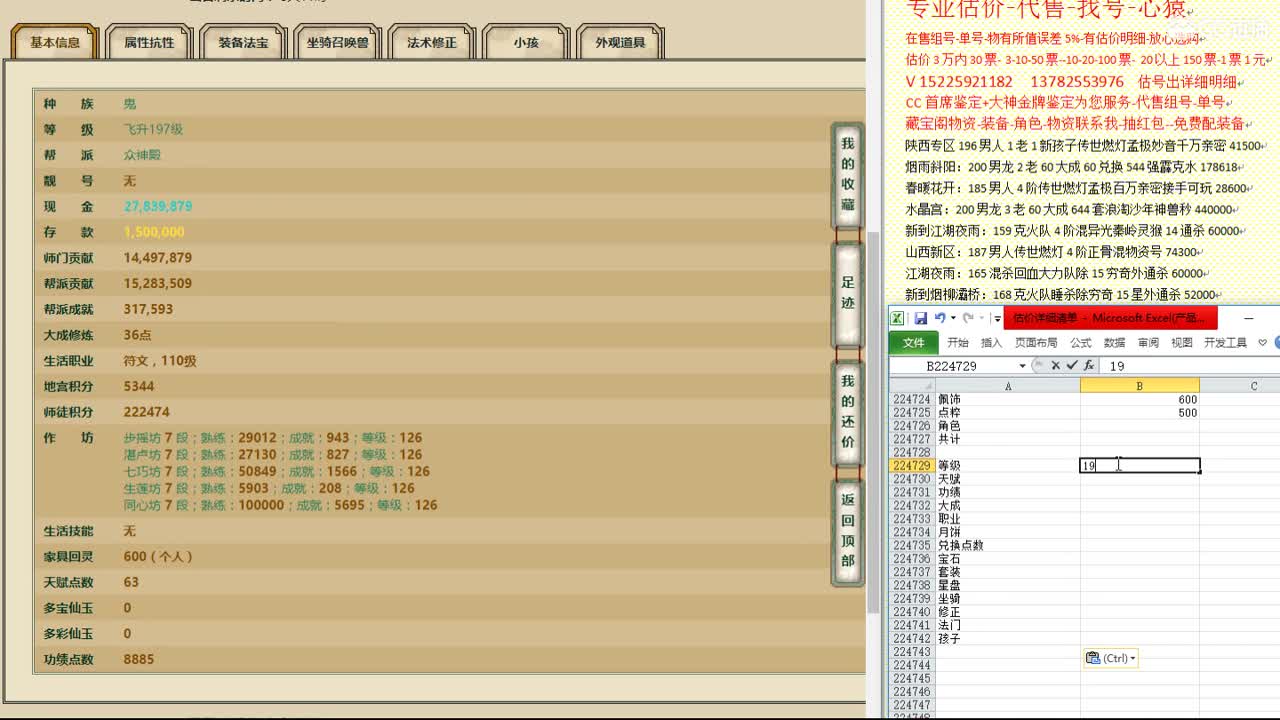Open the 小孩 tab in game page

click(526, 43)
